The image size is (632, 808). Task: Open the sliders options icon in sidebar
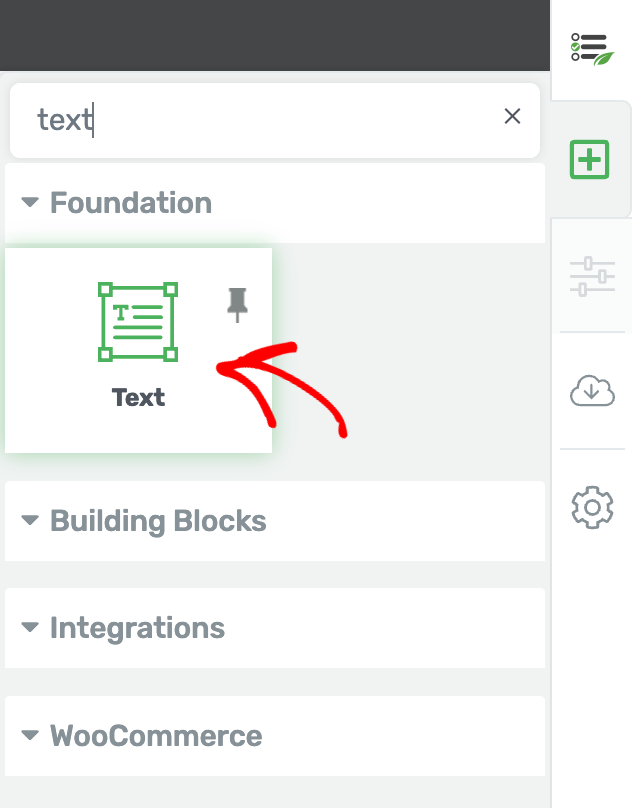tap(591, 277)
